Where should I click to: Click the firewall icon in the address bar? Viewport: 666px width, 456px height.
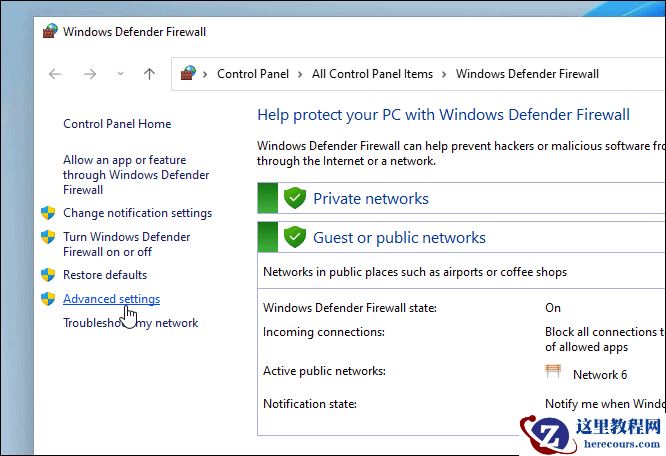point(188,73)
